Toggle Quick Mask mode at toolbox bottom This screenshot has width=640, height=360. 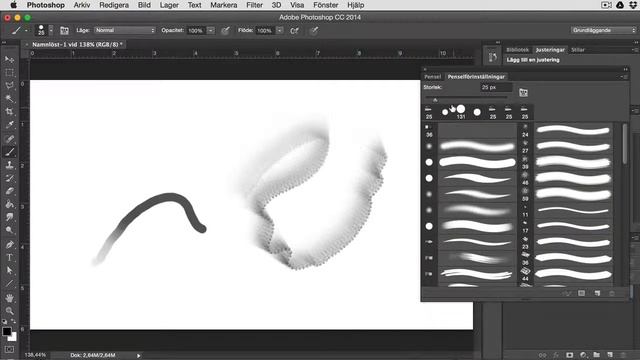9,349
